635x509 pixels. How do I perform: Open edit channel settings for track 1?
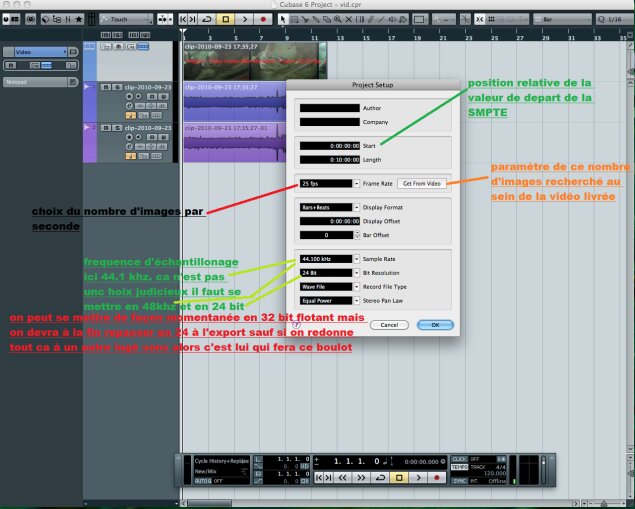click(129, 106)
